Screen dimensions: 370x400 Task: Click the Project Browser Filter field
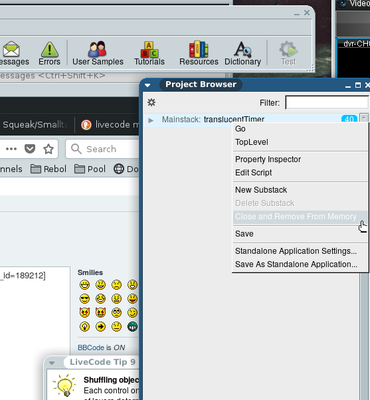327,103
